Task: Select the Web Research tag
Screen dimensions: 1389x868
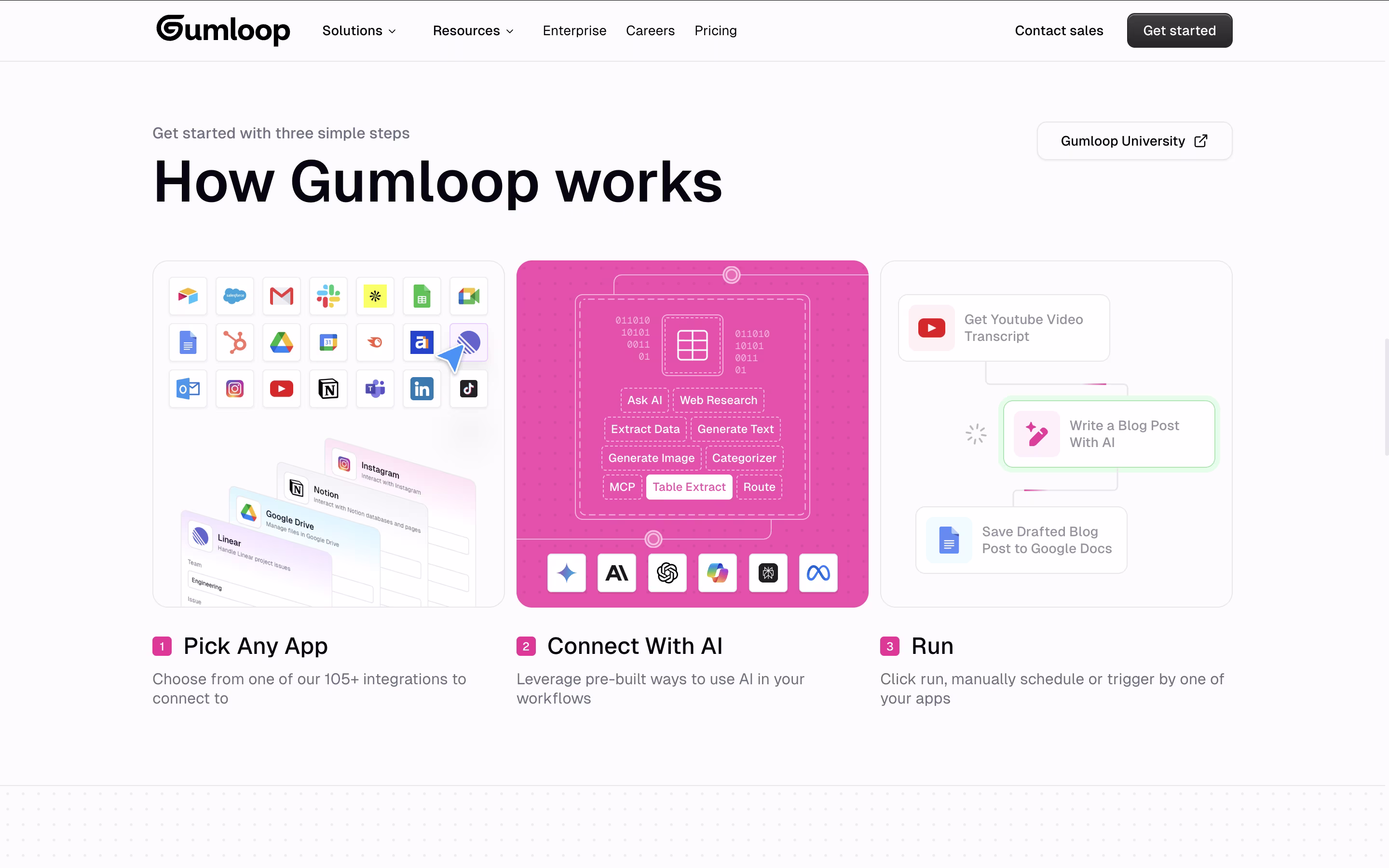Action: [719, 400]
